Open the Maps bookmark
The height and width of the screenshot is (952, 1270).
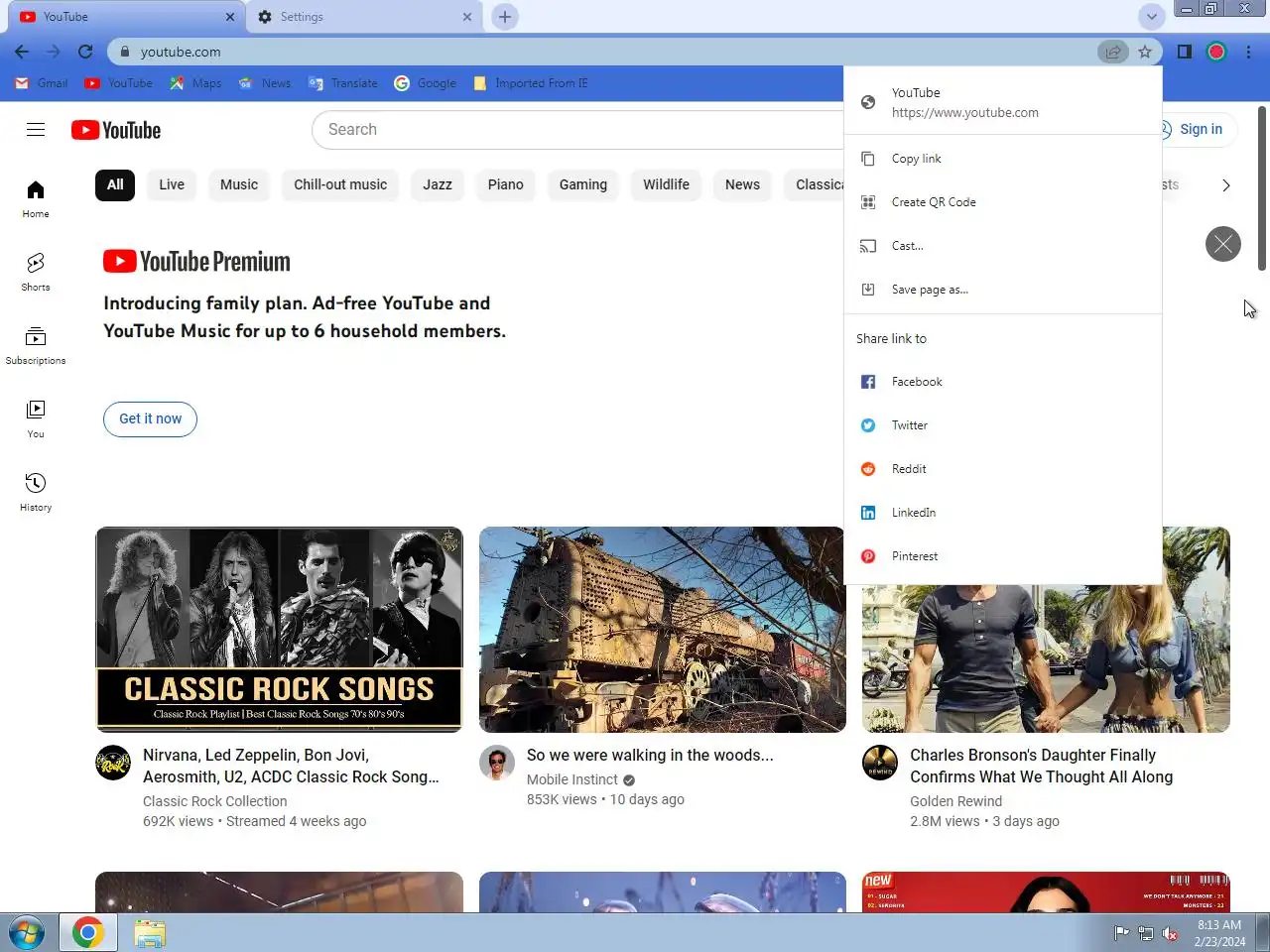[x=195, y=83]
